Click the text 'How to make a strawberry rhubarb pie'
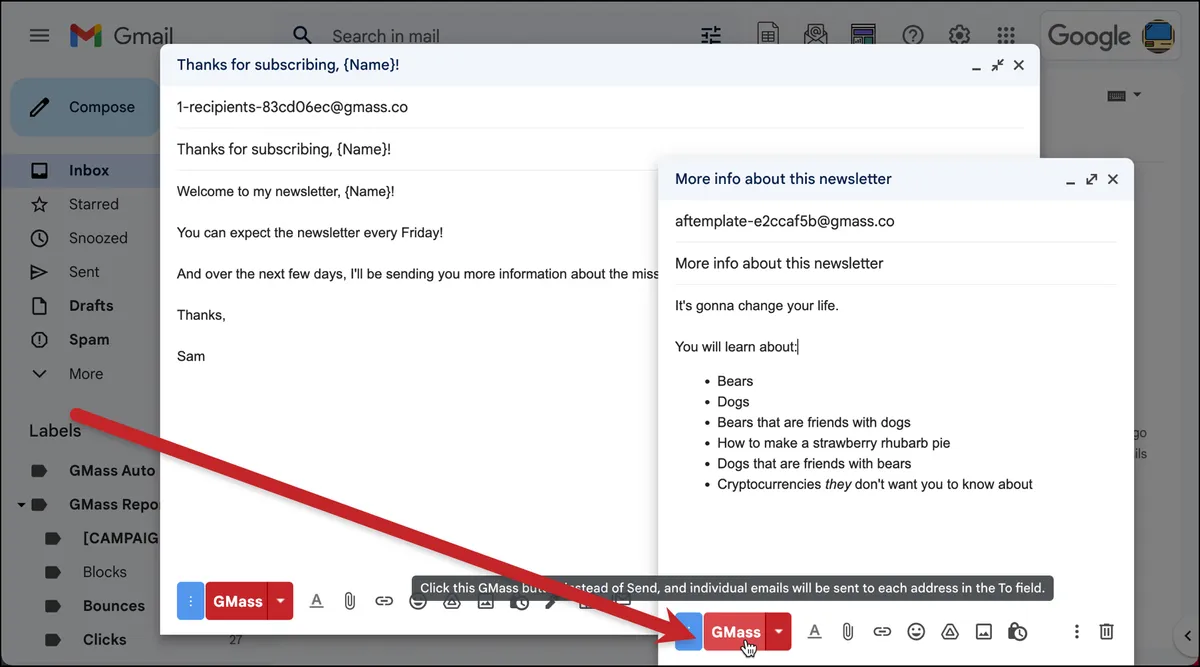Viewport: 1200px width, 667px height. pos(833,443)
